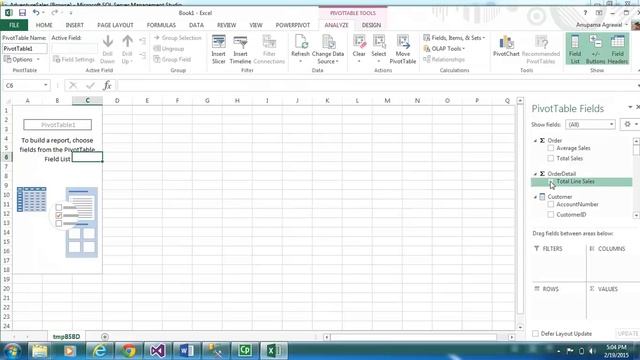Switch to the FORMULAS tab
This screenshot has height=360, width=640.
(x=161, y=25)
